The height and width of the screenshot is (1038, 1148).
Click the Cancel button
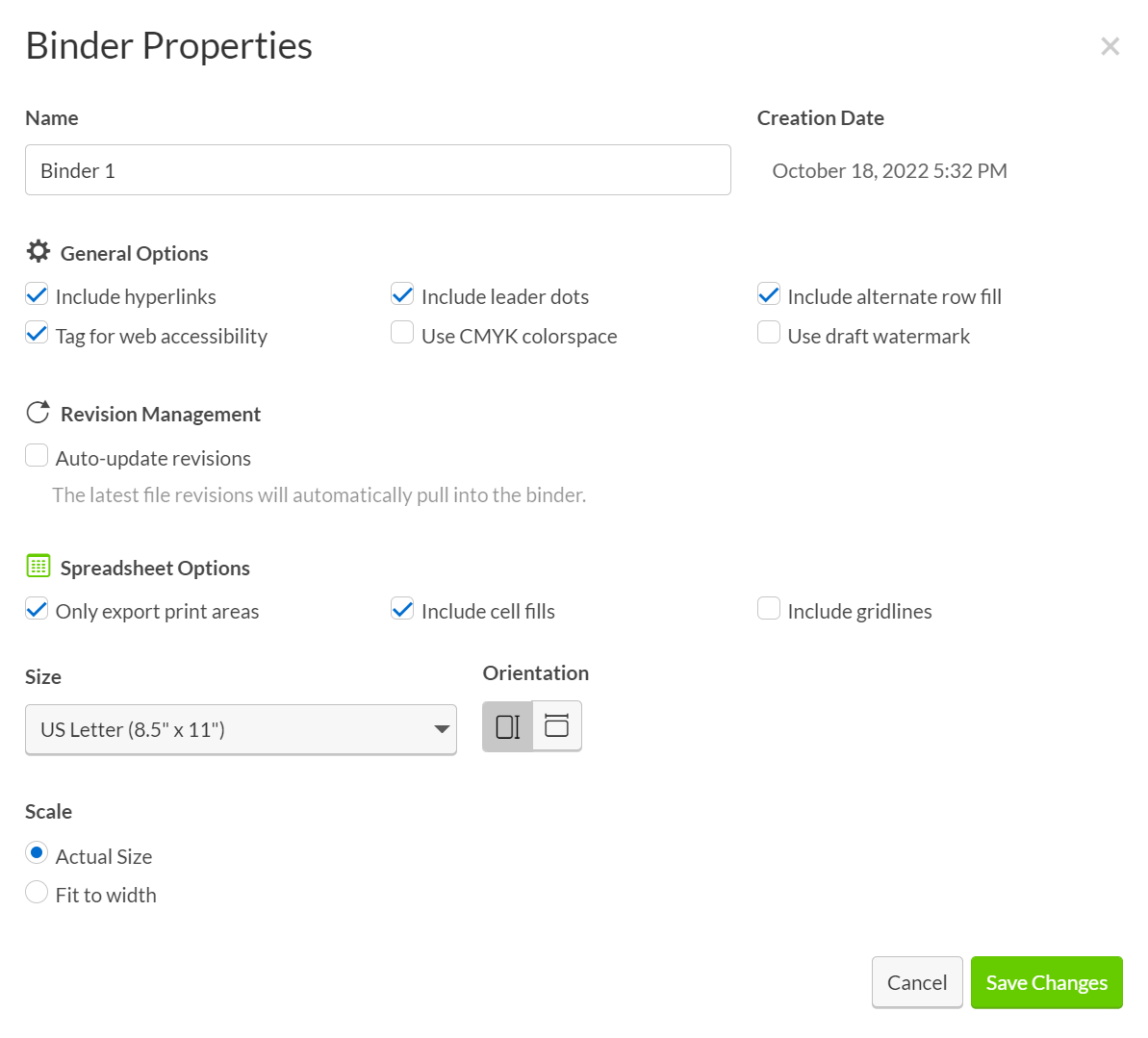pos(916,982)
